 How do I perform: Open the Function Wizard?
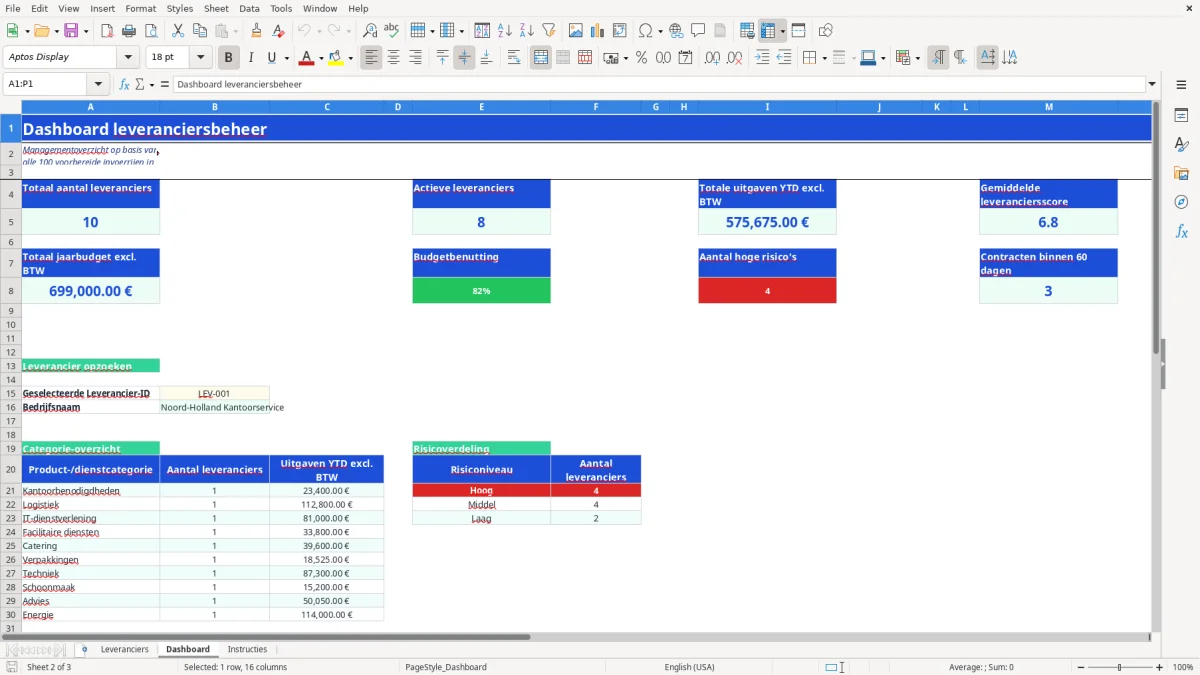(125, 85)
